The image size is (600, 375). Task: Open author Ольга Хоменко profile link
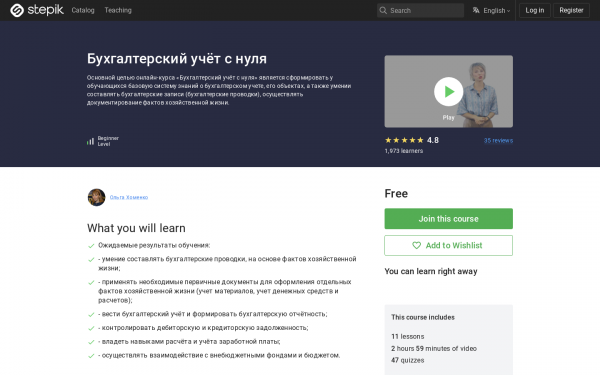pyautogui.click(x=129, y=197)
